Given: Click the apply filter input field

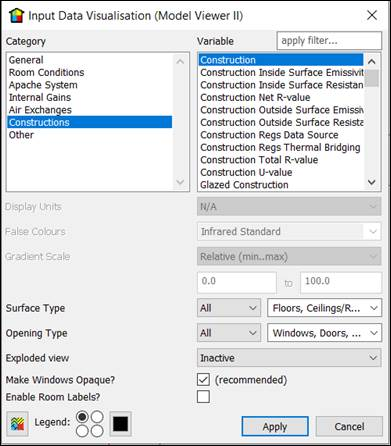Looking at the screenshot, I should coord(329,41).
